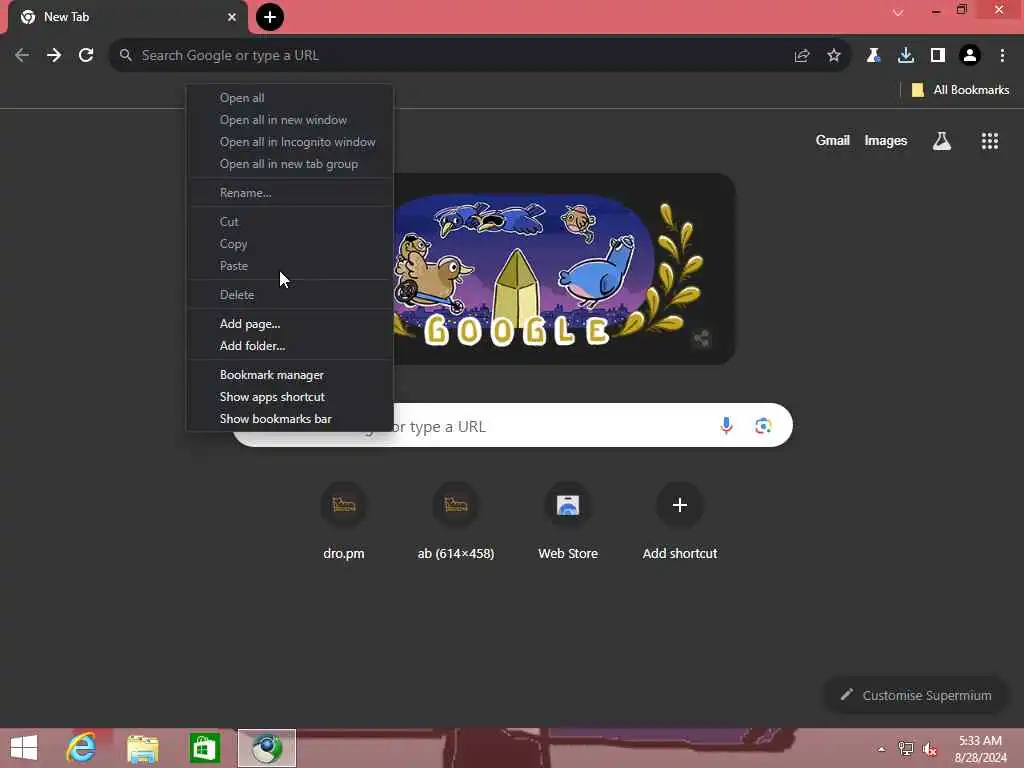The image size is (1024, 768).
Task: Search by image with Lens icon
Action: click(763, 426)
